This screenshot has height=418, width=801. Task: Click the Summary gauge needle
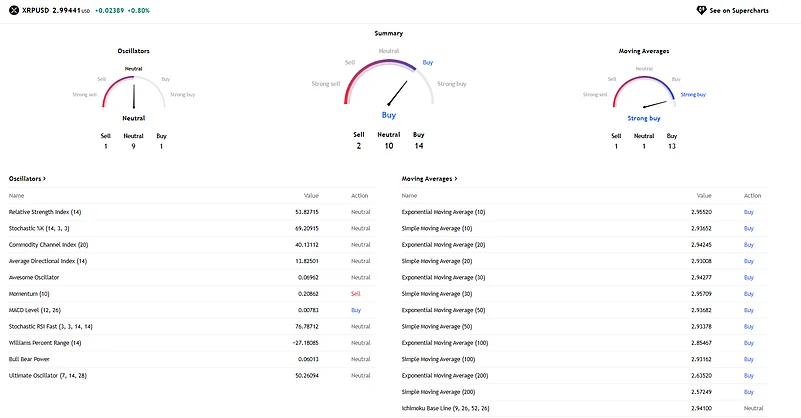(397, 94)
